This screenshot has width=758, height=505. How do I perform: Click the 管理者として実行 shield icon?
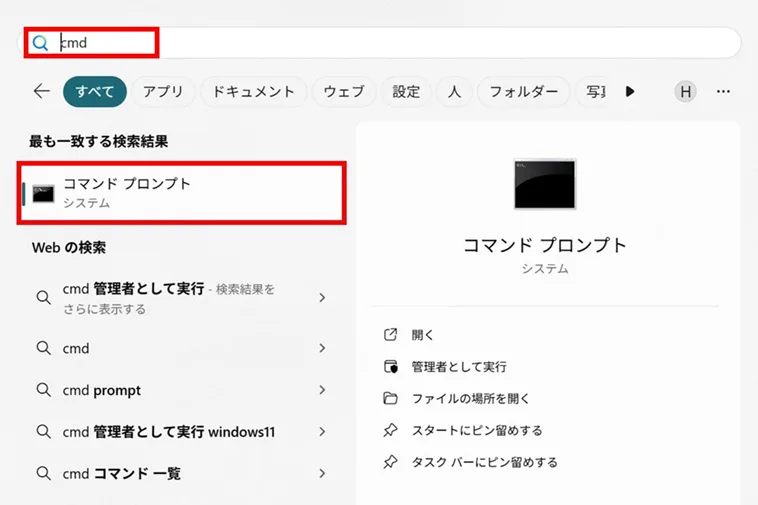[391, 367]
